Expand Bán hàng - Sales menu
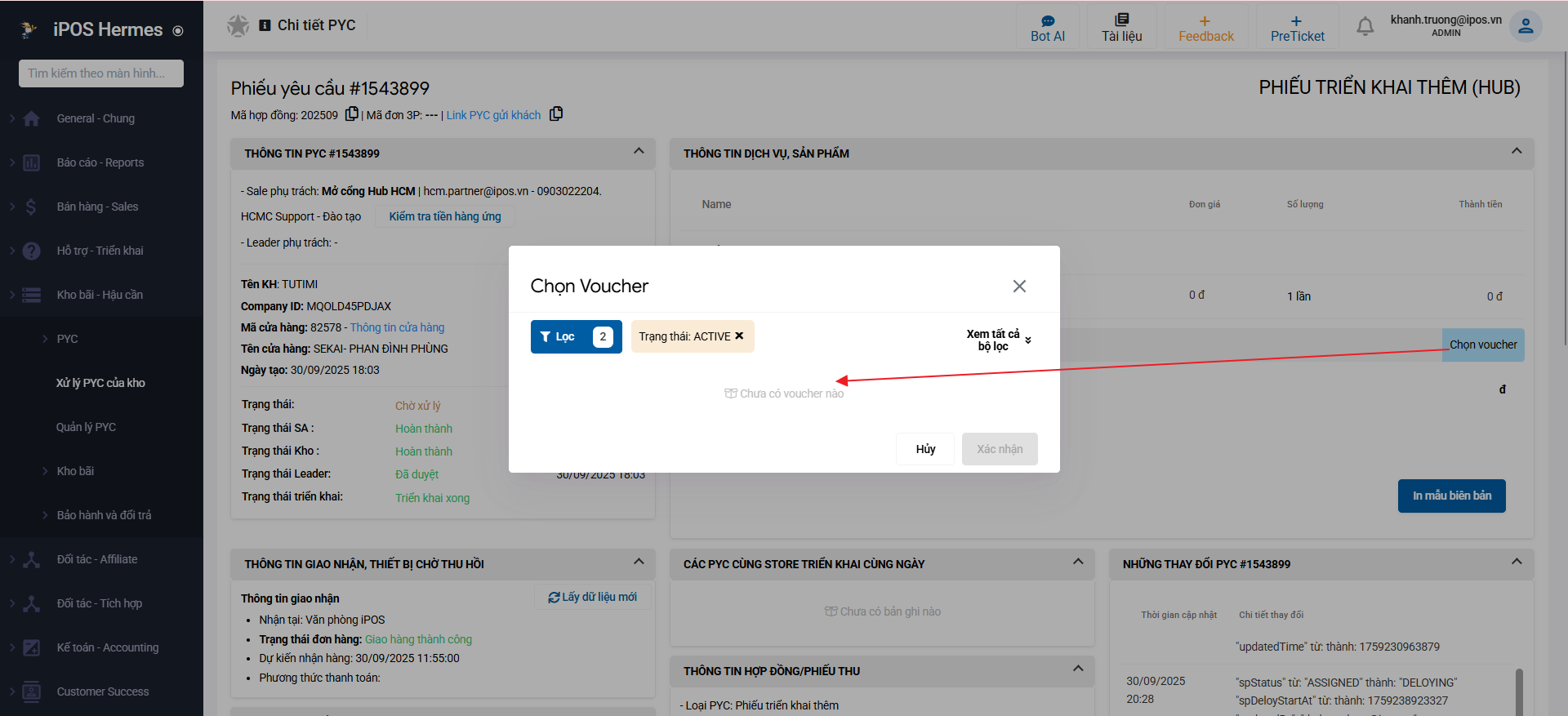This screenshot has height=716, width=1568. click(101, 207)
